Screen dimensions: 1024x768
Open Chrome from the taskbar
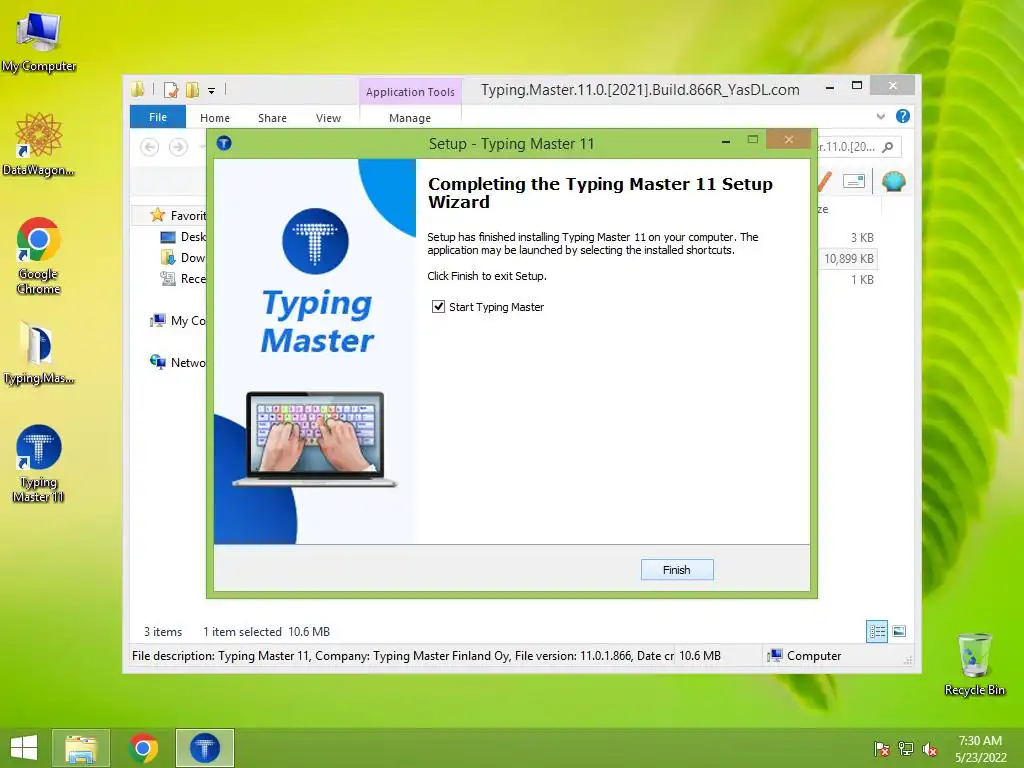pos(143,748)
